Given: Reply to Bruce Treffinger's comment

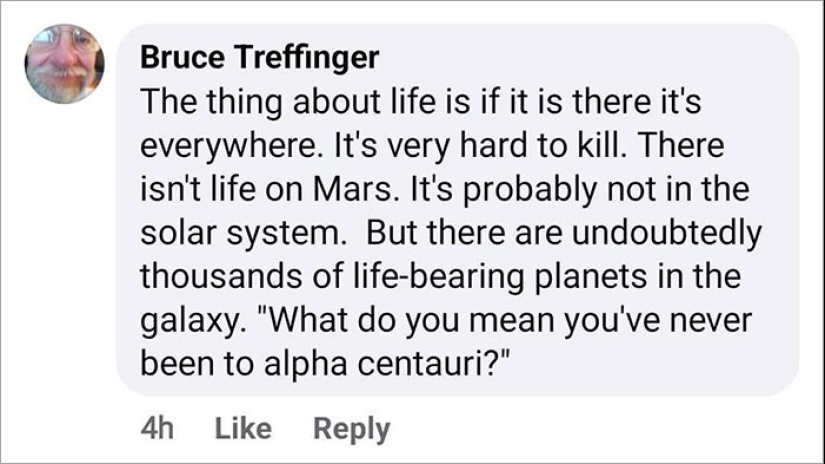Looking at the screenshot, I should tap(351, 429).
